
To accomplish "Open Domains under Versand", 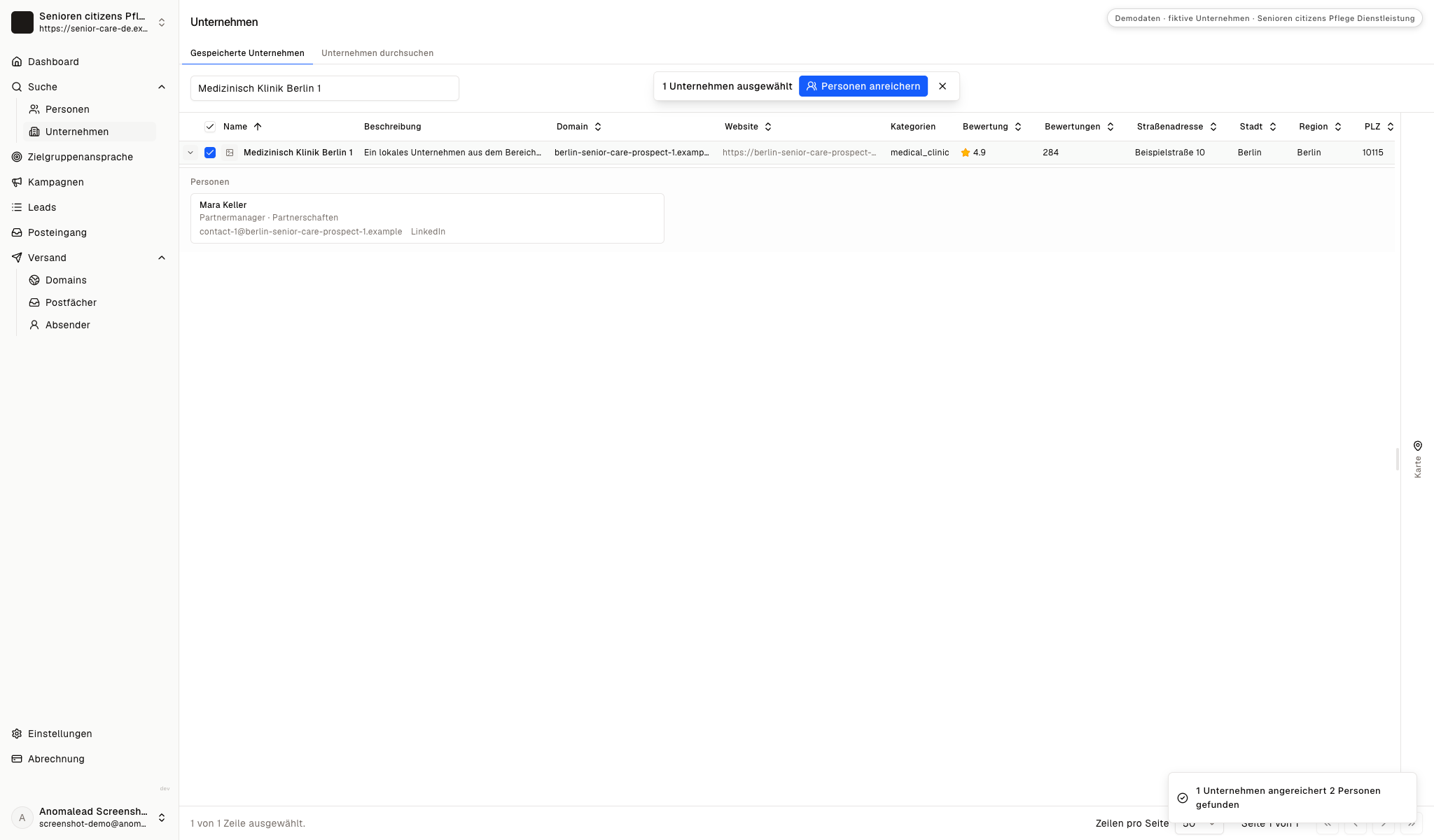I will point(66,280).
